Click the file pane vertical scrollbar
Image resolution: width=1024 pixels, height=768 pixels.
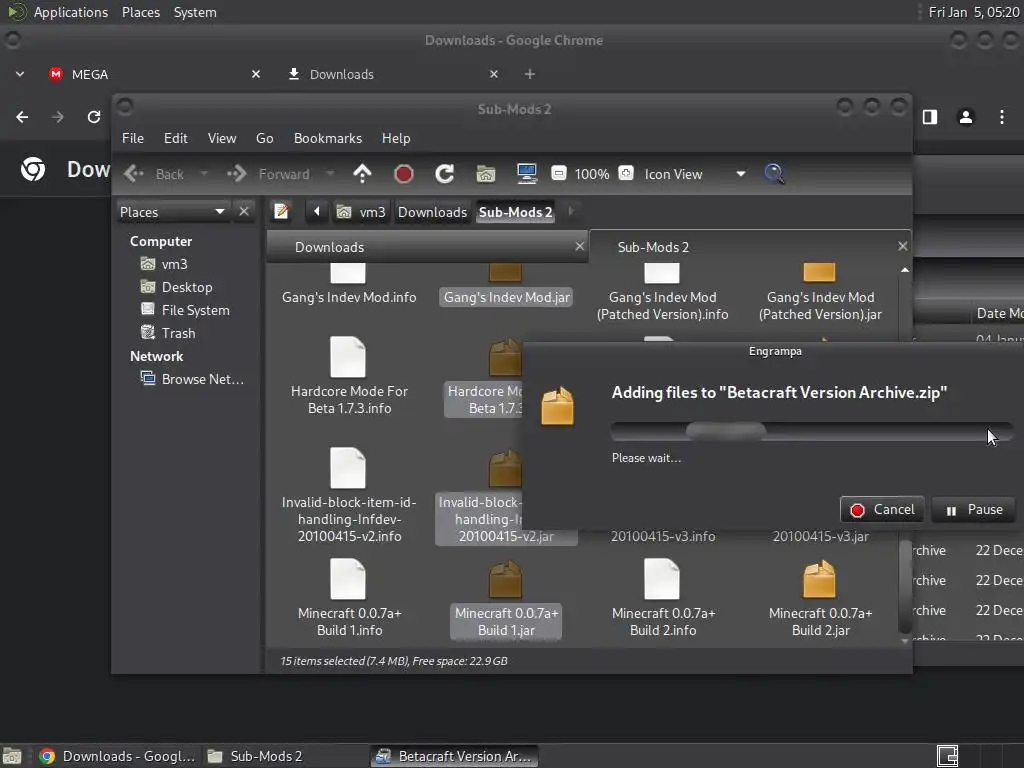point(904,588)
